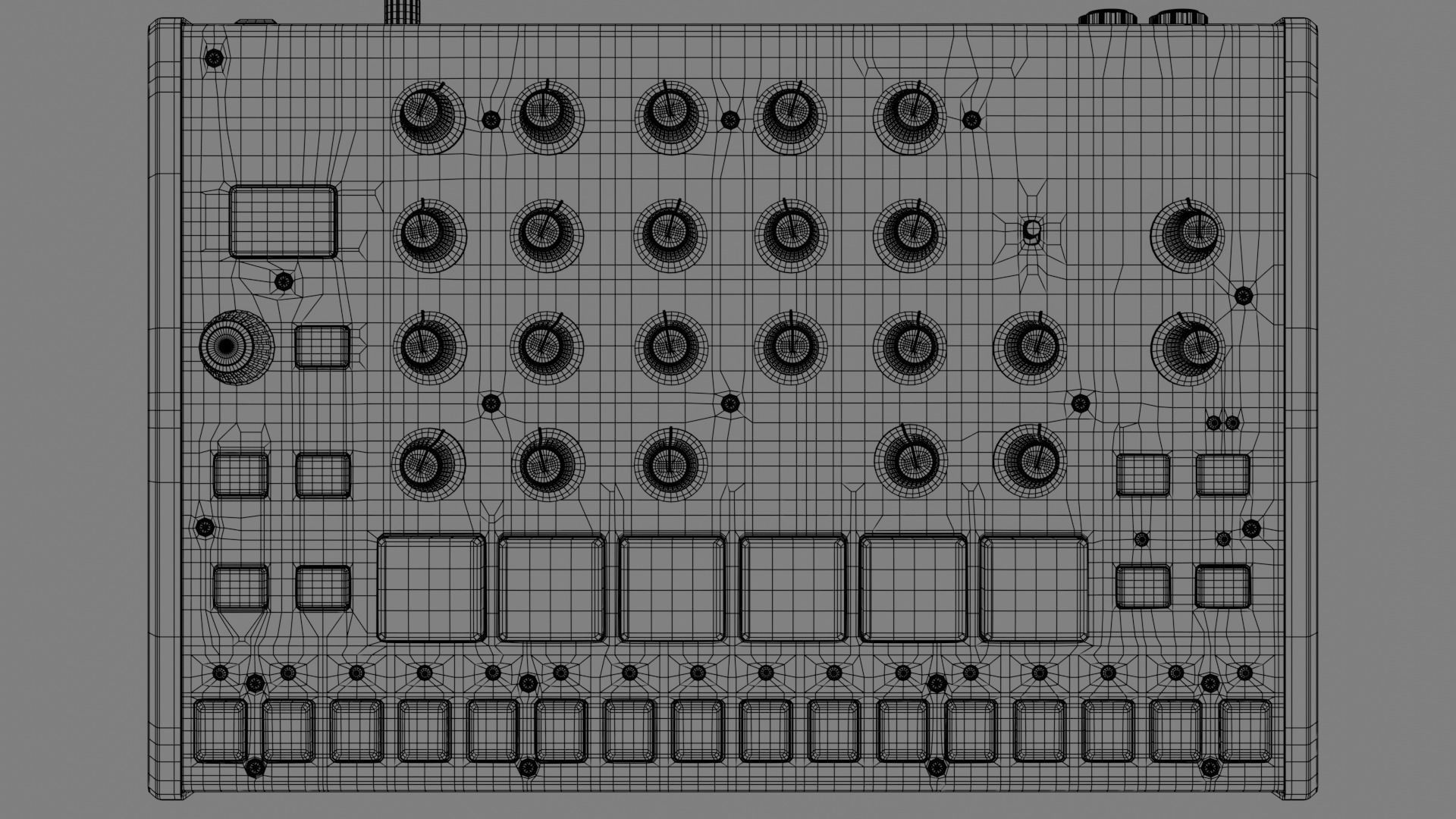Viewport: 1456px width, 819px height.
Task: Click the lower knob in the far-right column
Action: pyautogui.click(x=1187, y=348)
